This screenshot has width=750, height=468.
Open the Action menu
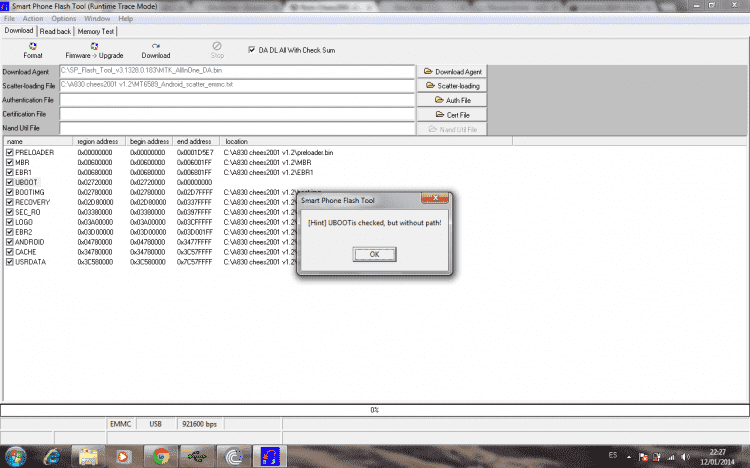[33, 19]
